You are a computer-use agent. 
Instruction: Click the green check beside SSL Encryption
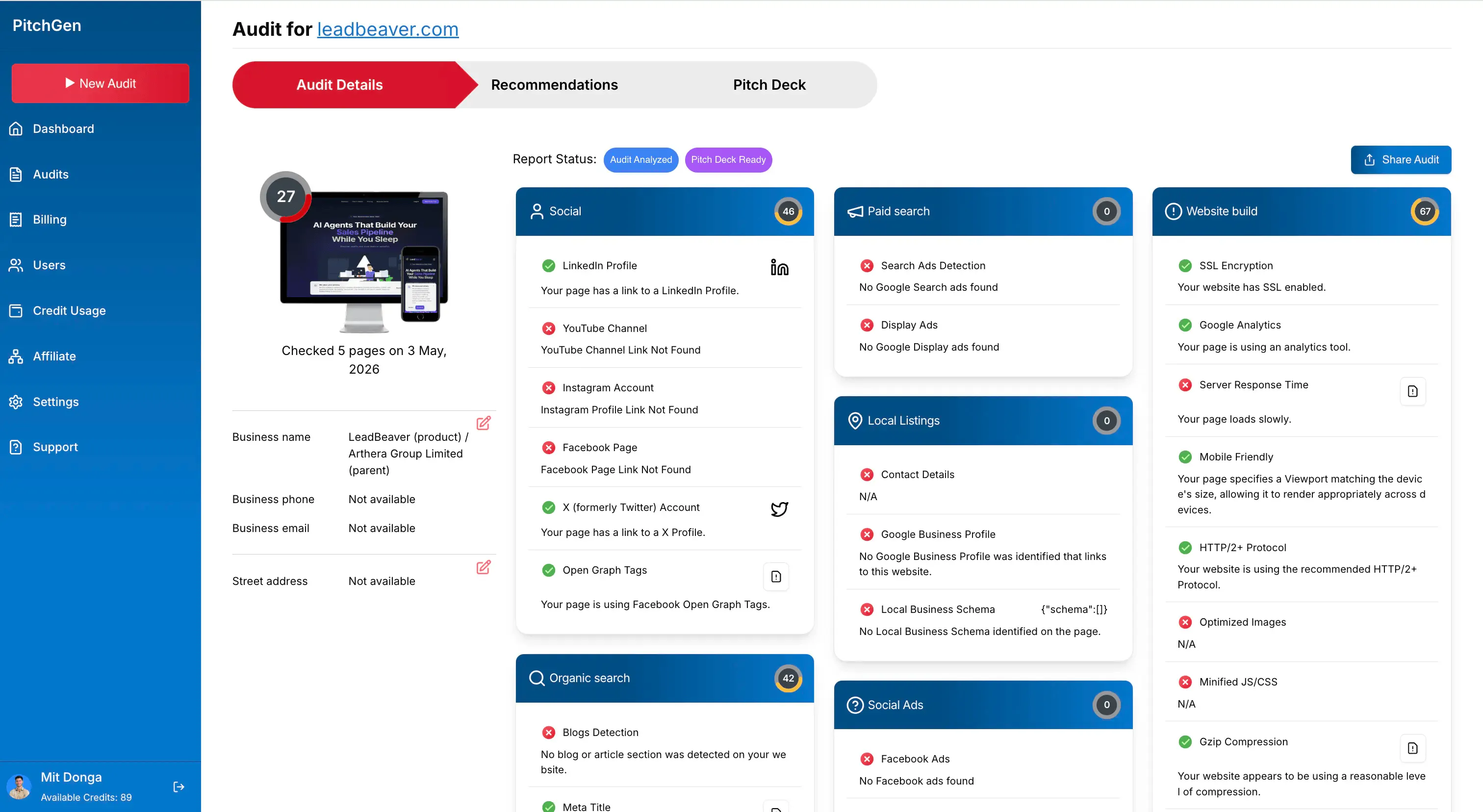tap(1185, 266)
